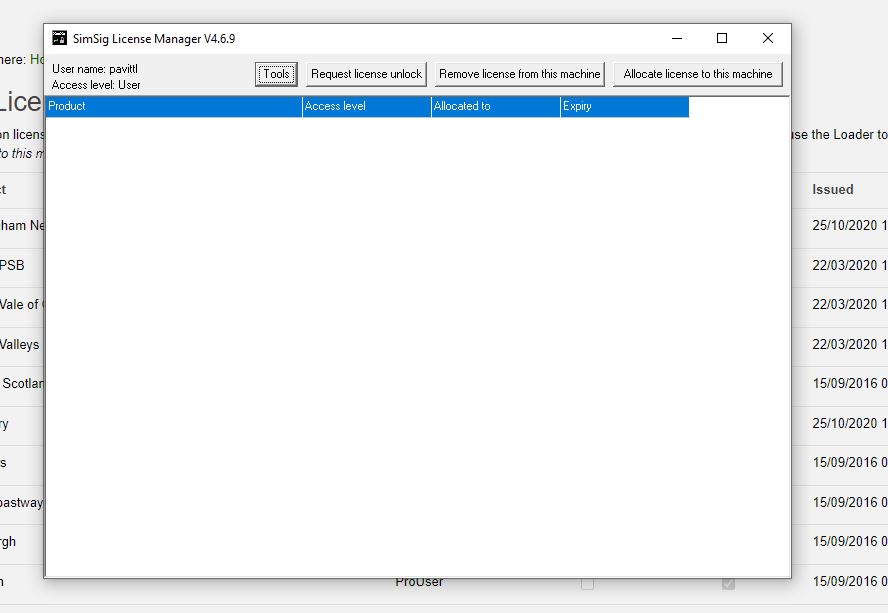Maximize the License Manager window
Screen dimensions: 888x613
point(722,39)
